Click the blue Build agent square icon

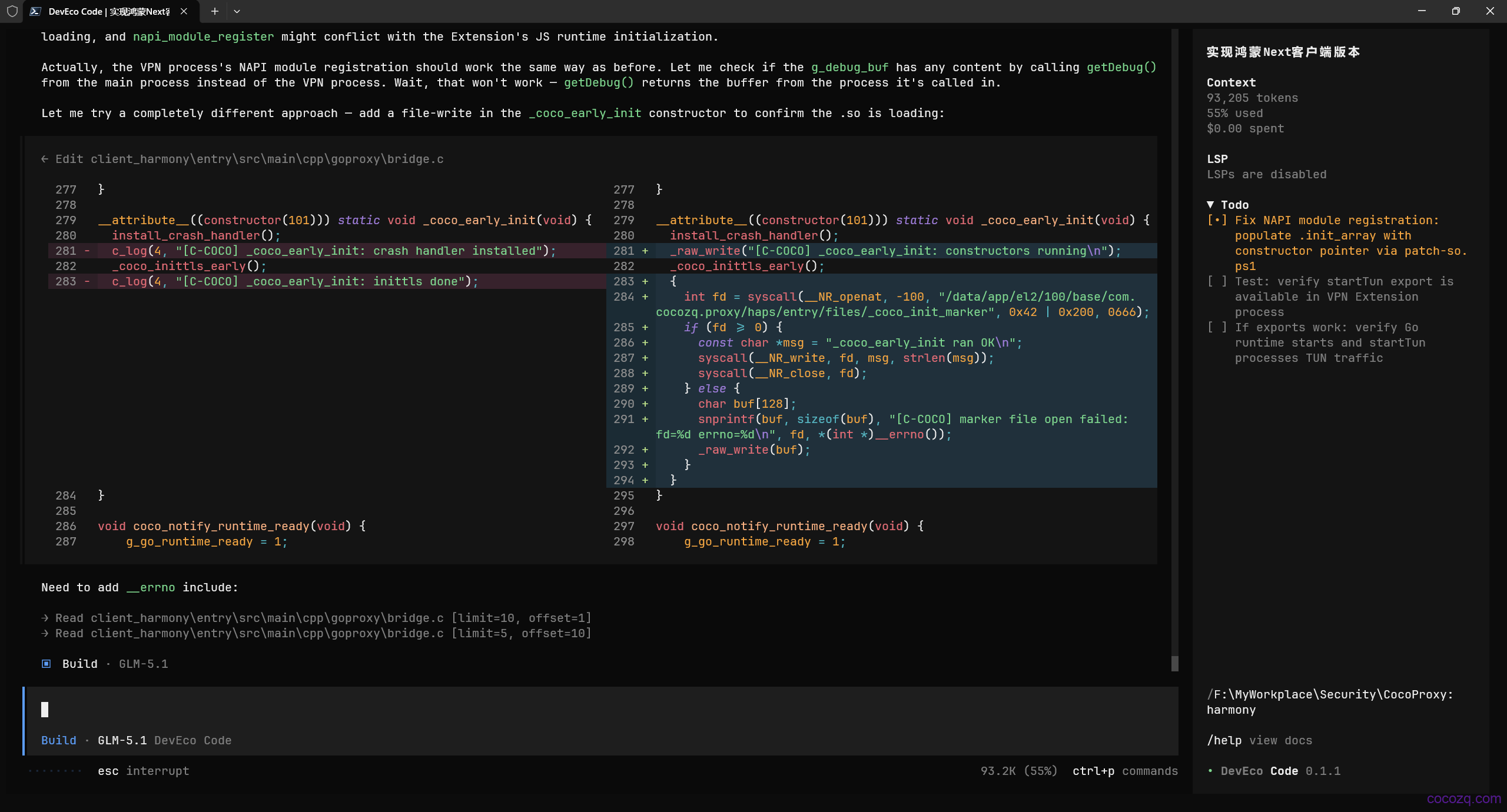pos(46,664)
